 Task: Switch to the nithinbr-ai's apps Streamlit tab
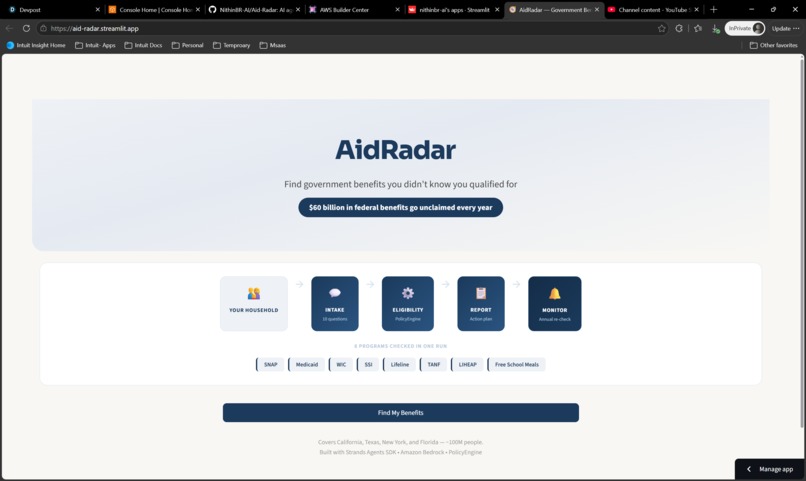(454, 10)
